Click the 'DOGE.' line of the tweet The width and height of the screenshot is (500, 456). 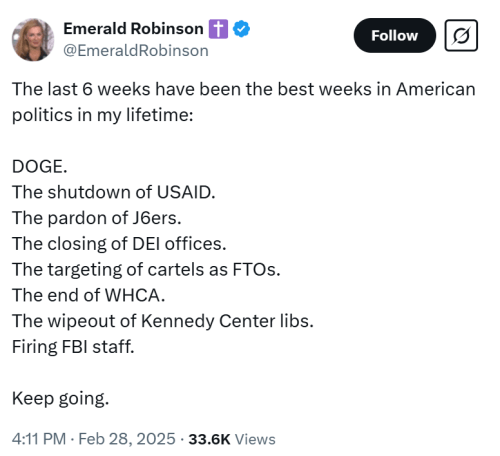pyautogui.click(x=40, y=166)
